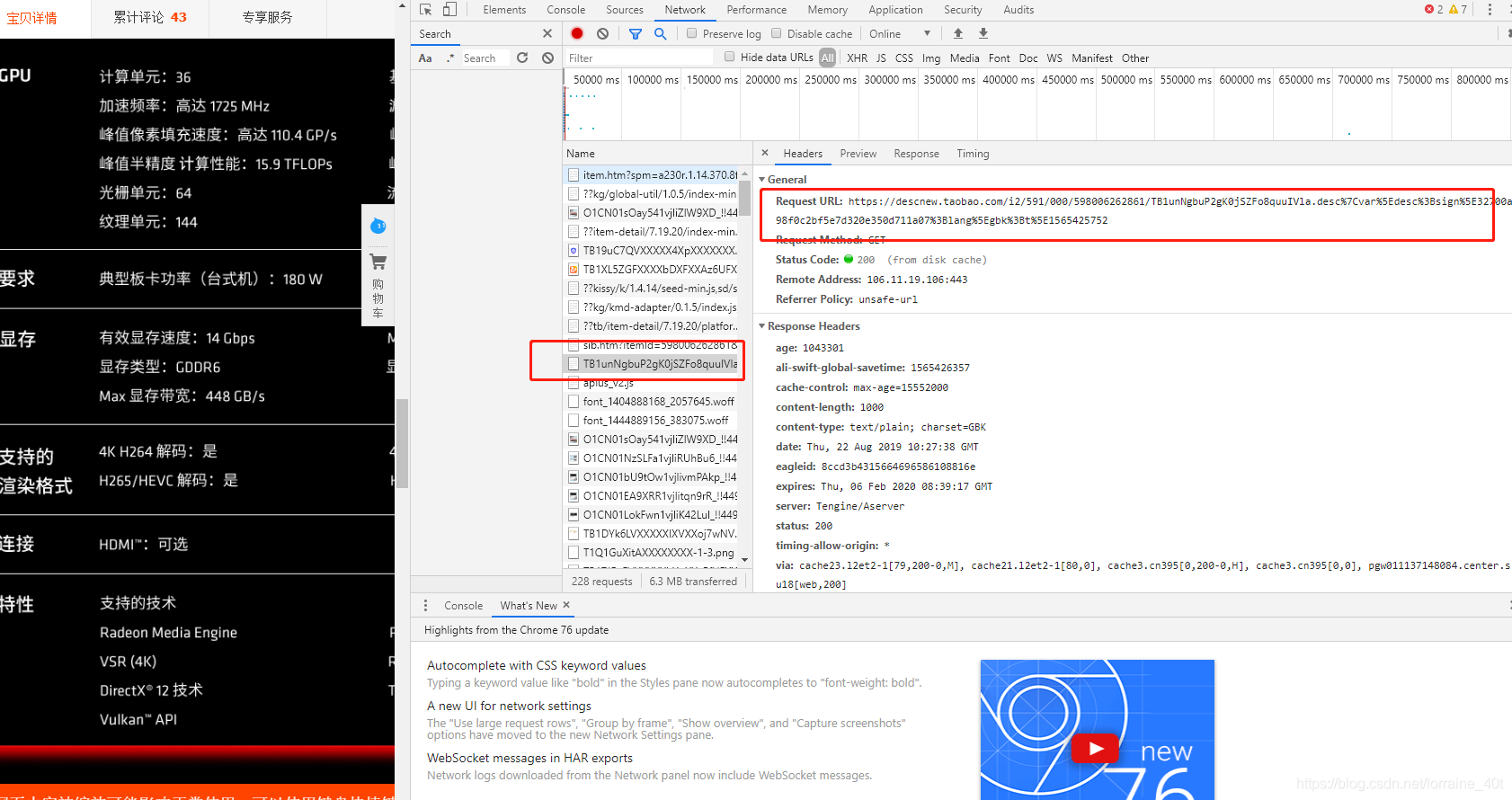Check the Hide data URLs checkbox

(x=729, y=57)
